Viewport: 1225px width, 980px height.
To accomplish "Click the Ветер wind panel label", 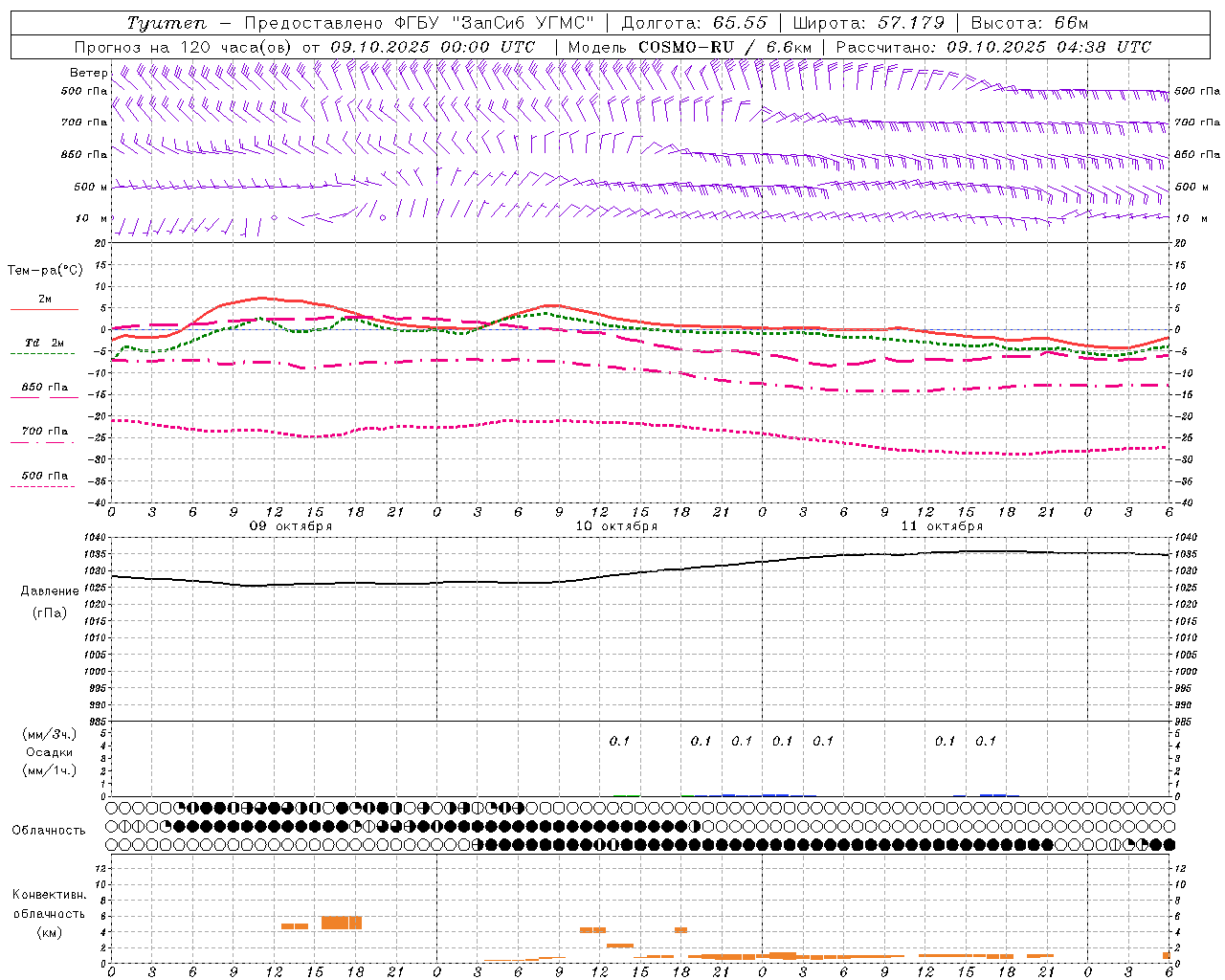I will point(88,73).
